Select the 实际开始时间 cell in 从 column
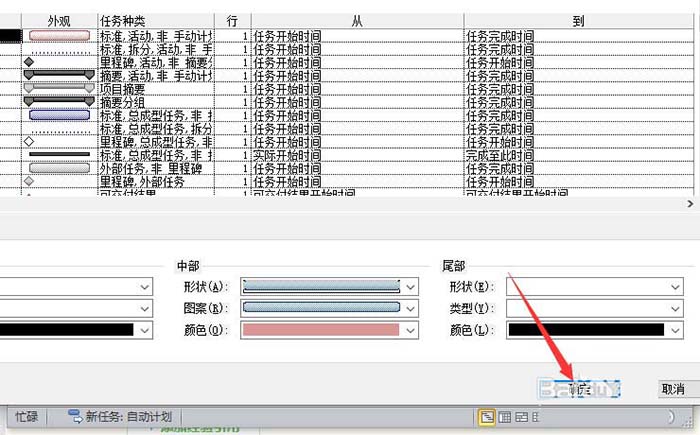The height and width of the screenshot is (435, 700). click(x=357, y=155)
